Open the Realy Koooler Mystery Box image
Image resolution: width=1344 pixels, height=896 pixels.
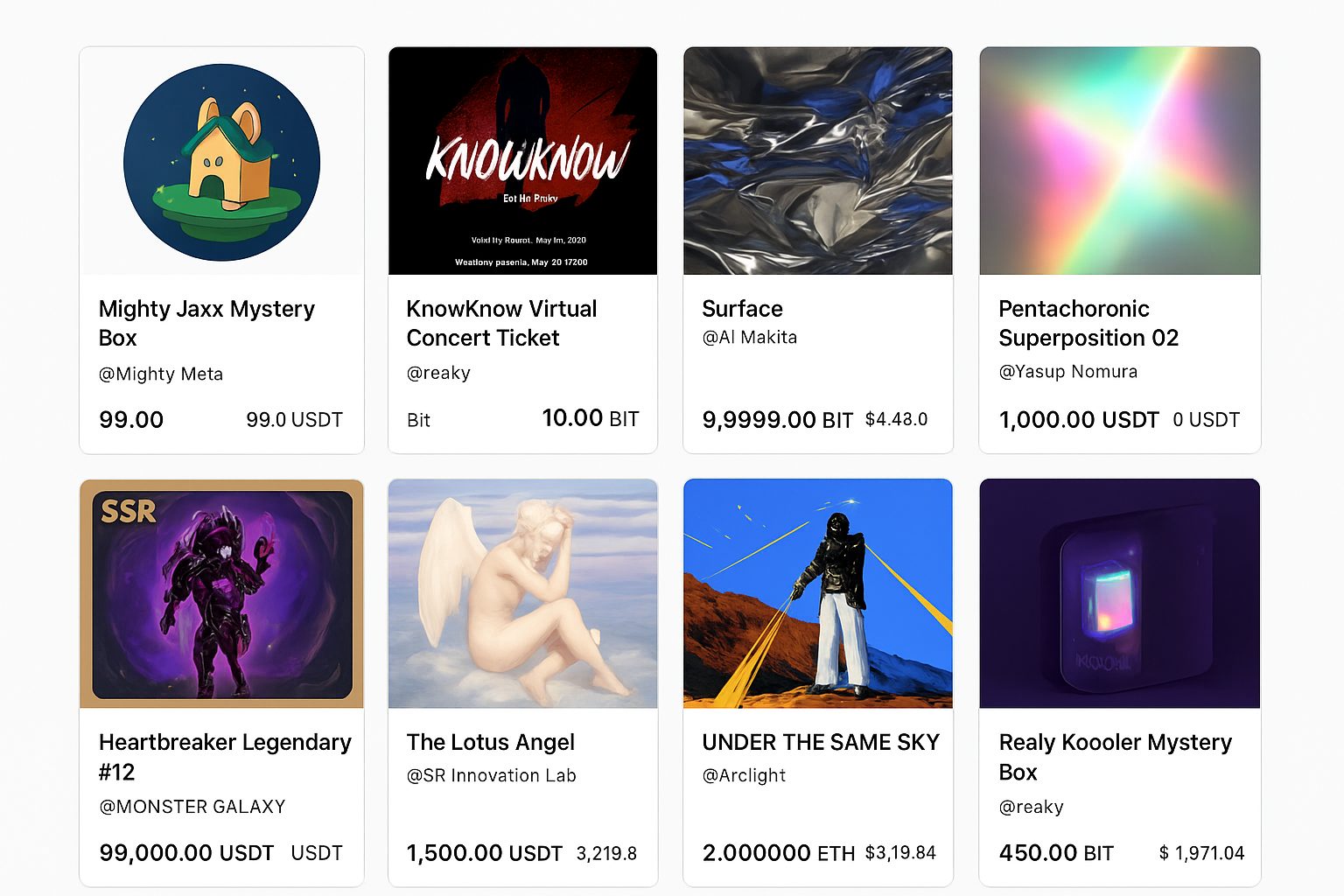pyautogui.click(x=1119, y=593)
